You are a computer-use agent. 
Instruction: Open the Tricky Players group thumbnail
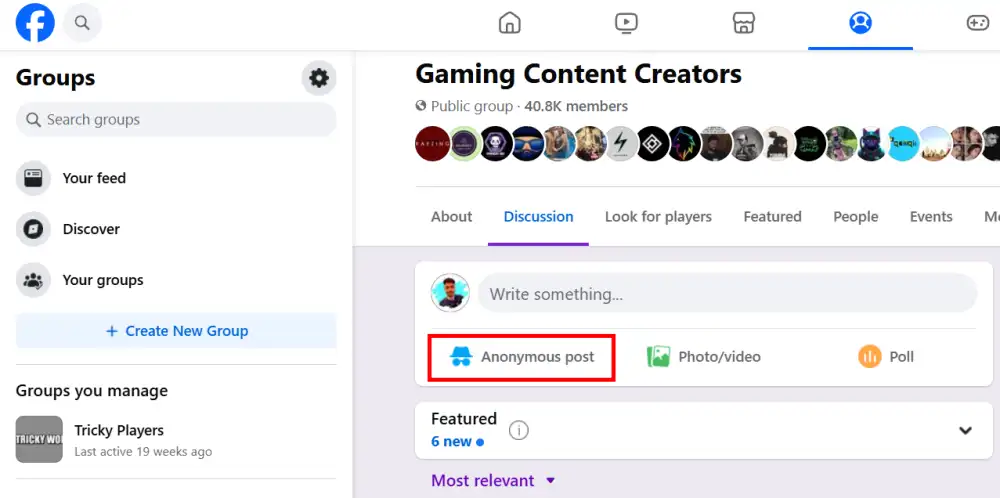(39, 440)
